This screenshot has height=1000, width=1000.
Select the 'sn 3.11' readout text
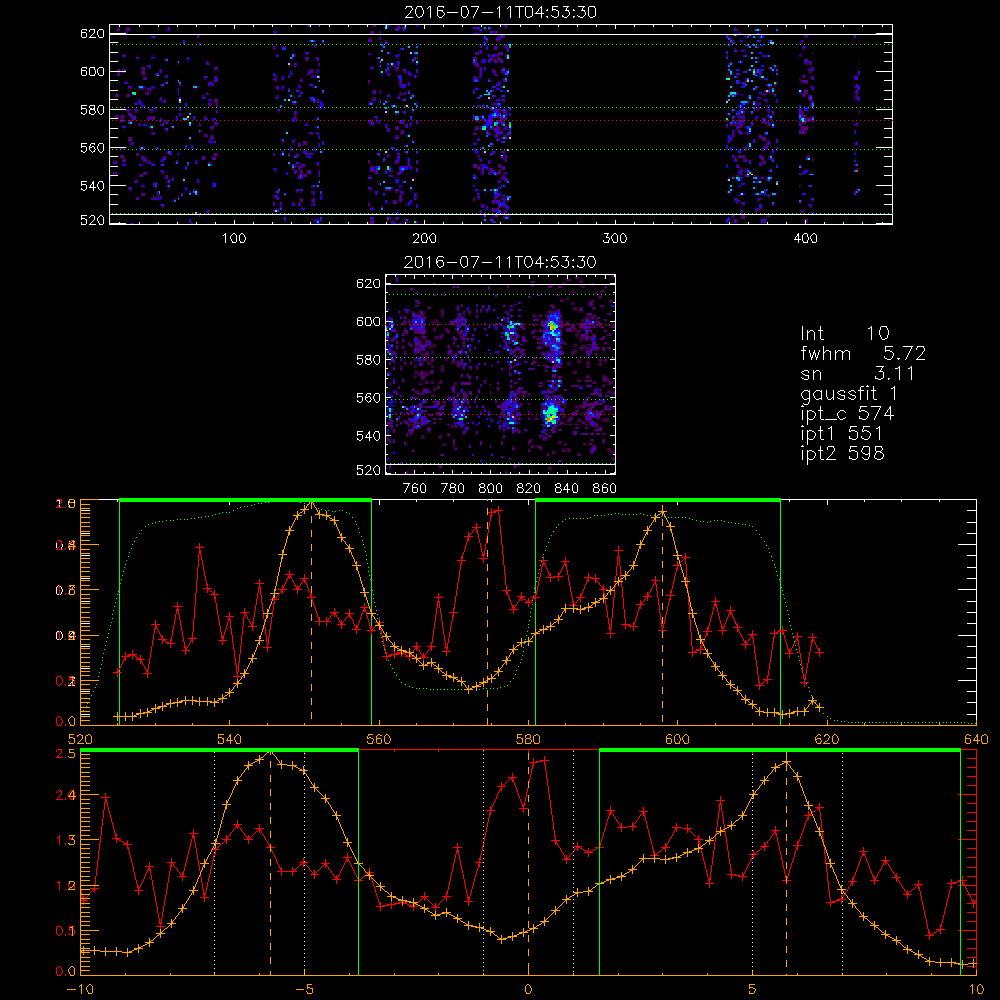pyautogui.click(x=858, y=373)
